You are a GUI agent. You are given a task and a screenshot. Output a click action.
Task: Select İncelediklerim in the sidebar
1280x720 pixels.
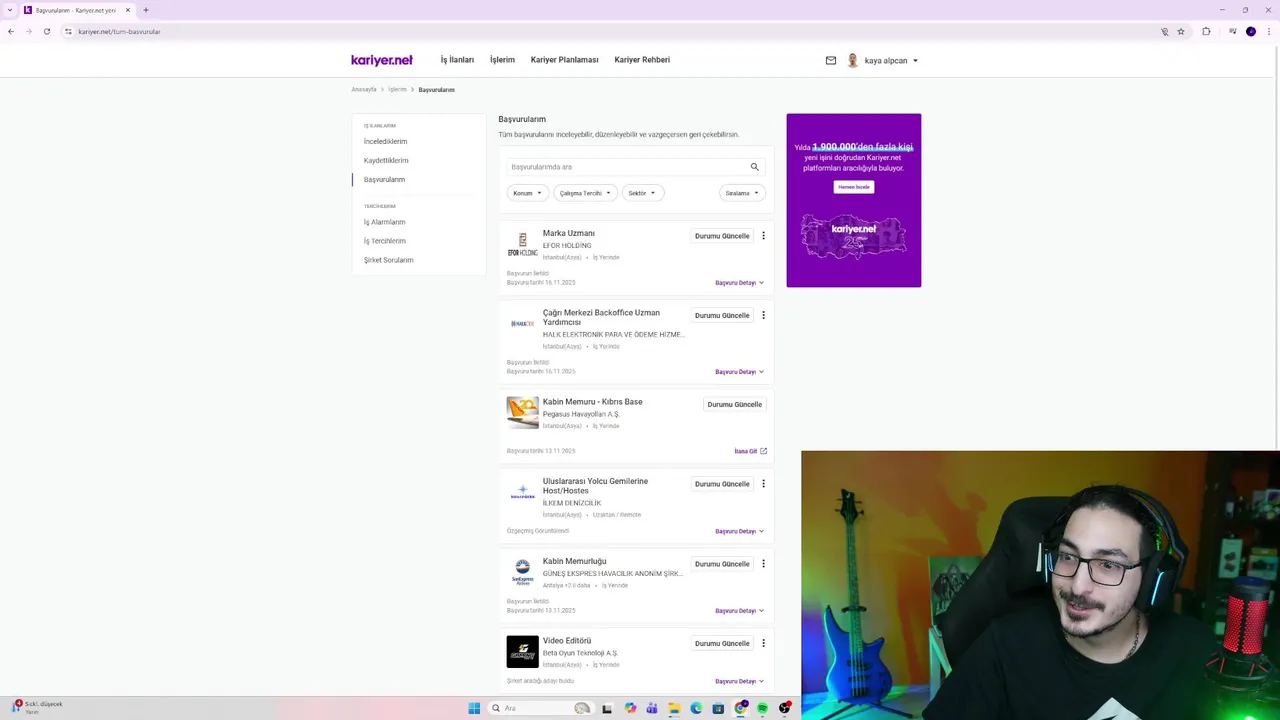point(385,141)
